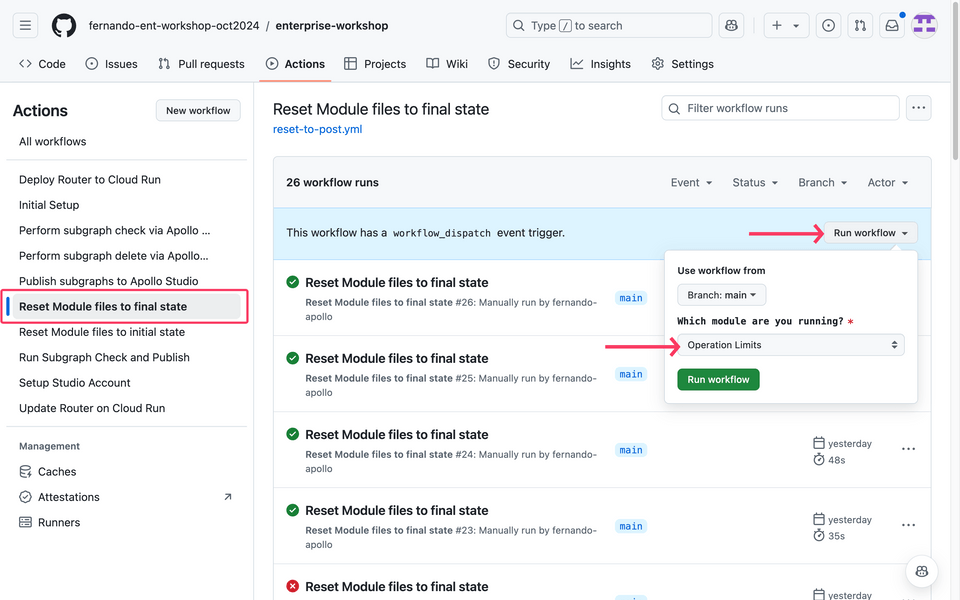Image resolution: width=960 pixels, height=600 pixels.
Task: Click the Attestations checkmark icon
Action: tap(25, 497)
